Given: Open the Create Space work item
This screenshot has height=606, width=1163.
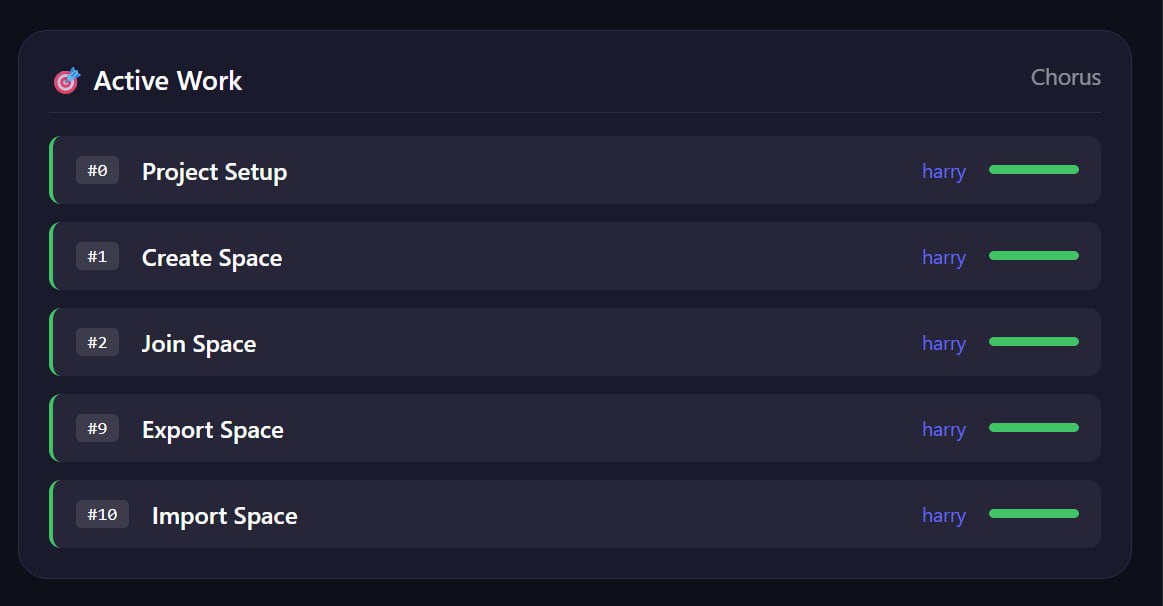Looking at the screenshot, I should [212, 258].
